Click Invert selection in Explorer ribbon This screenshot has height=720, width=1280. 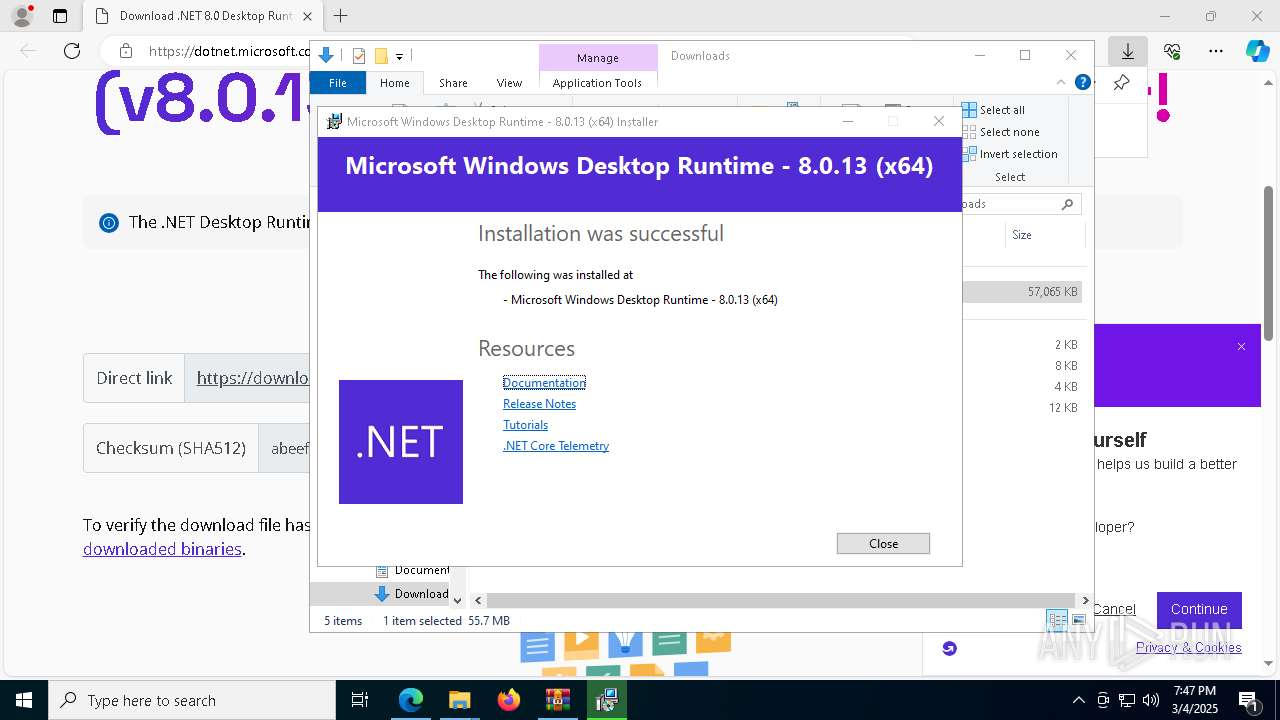1010,154
